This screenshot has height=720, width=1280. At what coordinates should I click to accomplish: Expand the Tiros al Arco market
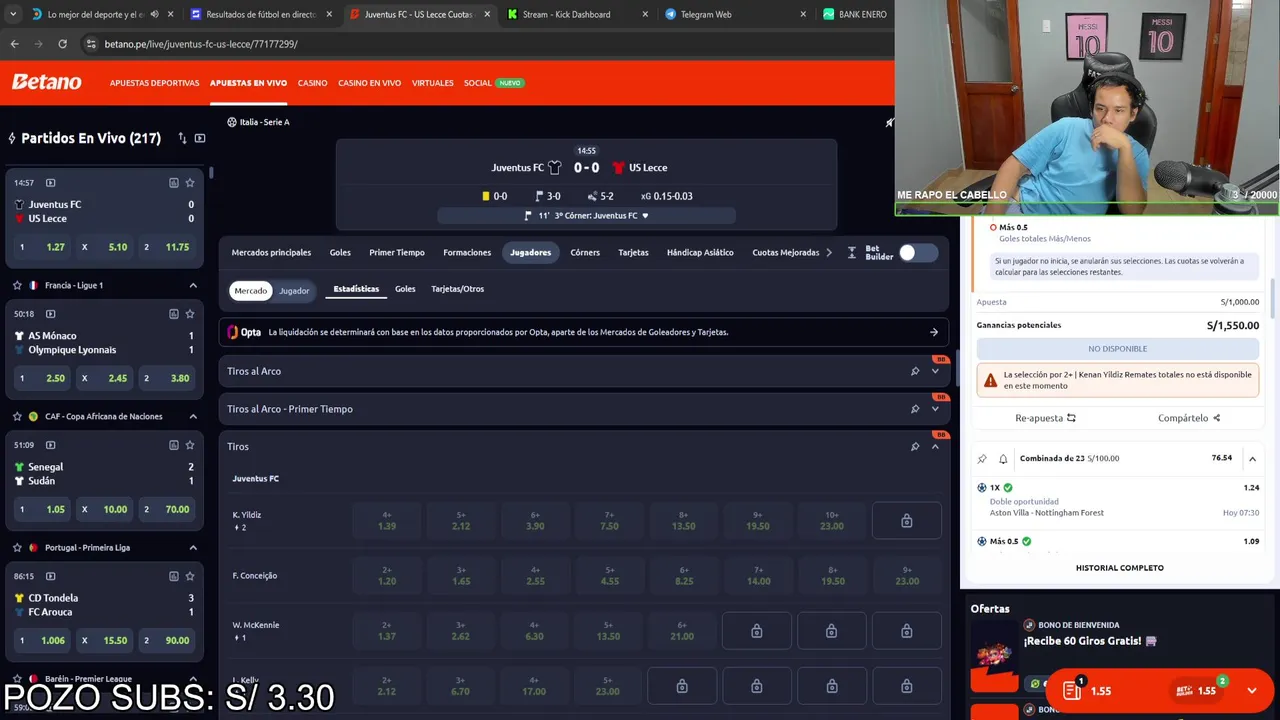click(935, 371)
